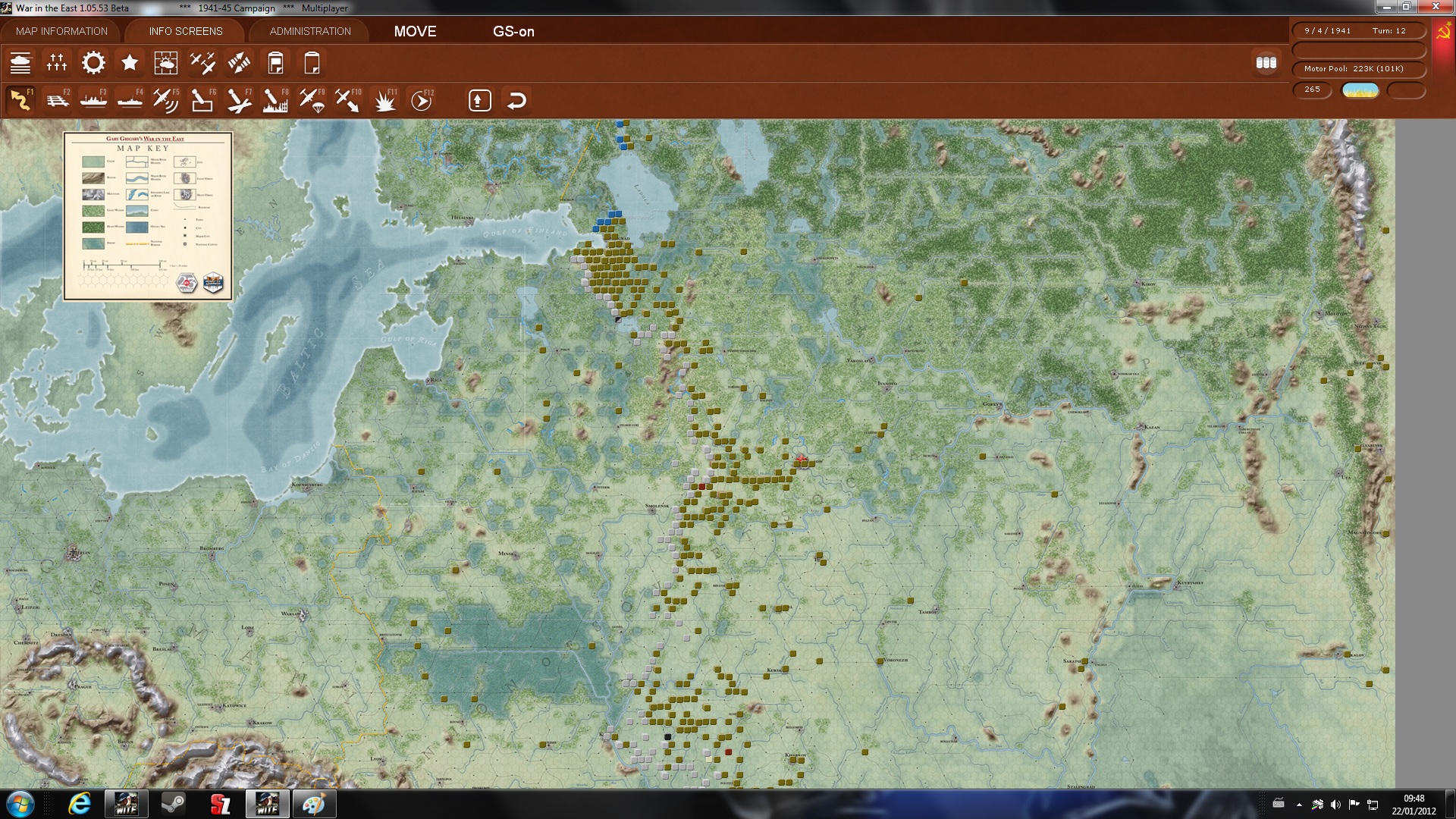Open the blank logistics report clipboard icon
The height and width of the screenshot is (819, 1456).
click(312, 63)
